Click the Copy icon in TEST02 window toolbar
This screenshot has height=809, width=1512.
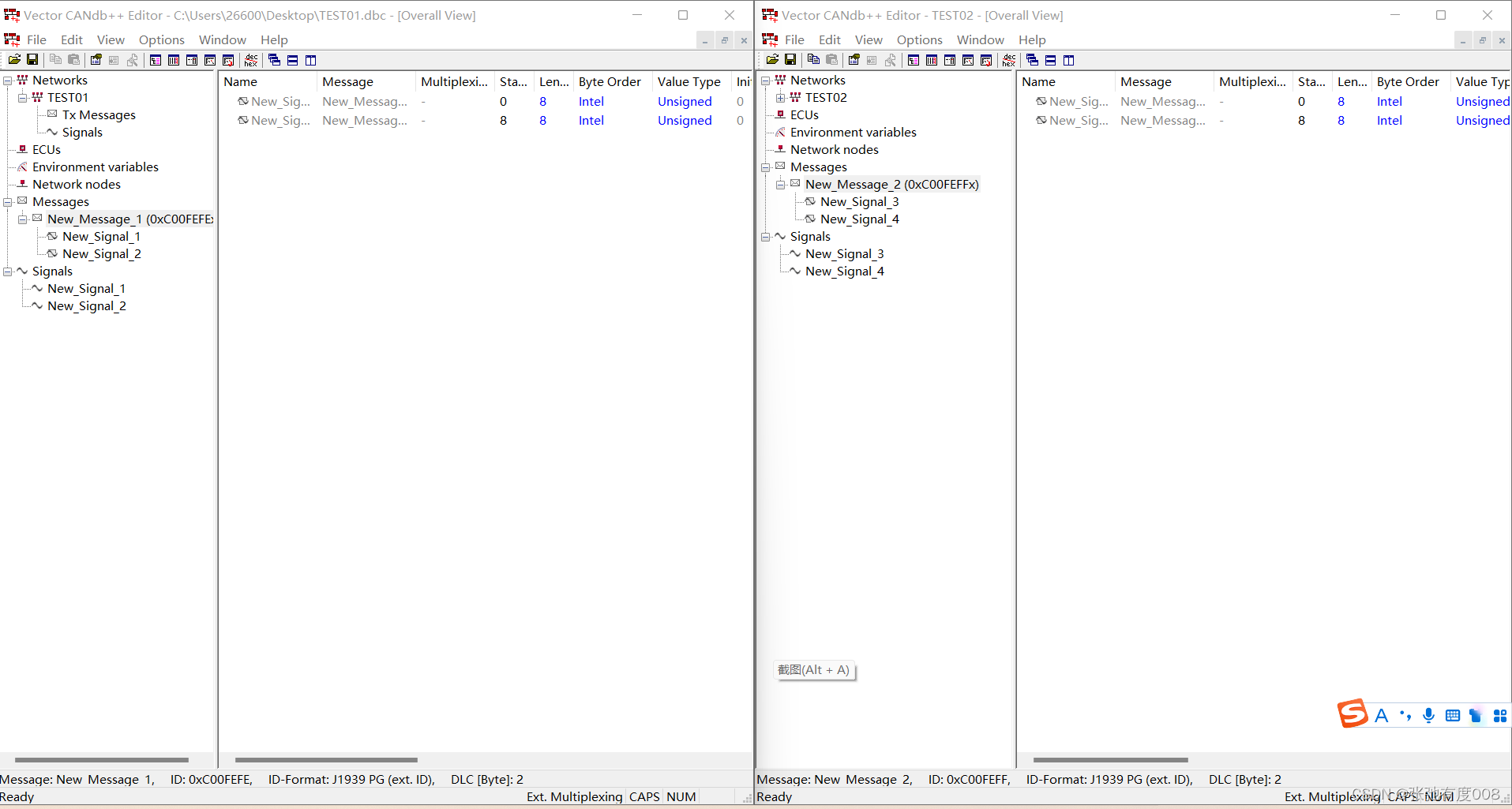[813, 60]
